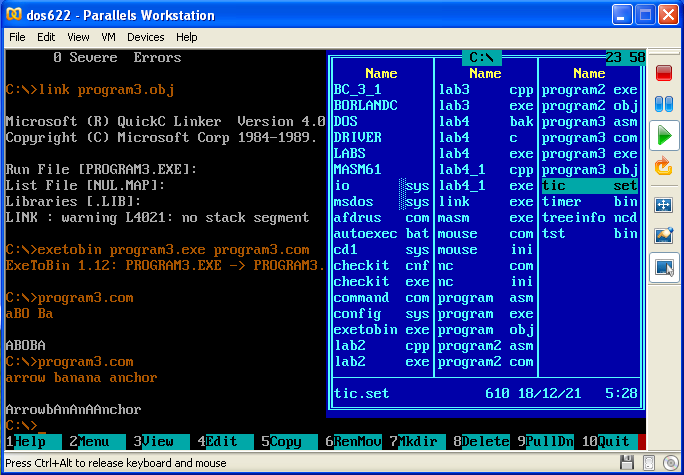The height and width of the screenshot is (475, 684).
Task: Click the 10Quit function key button
Action: tap(609, 442)
